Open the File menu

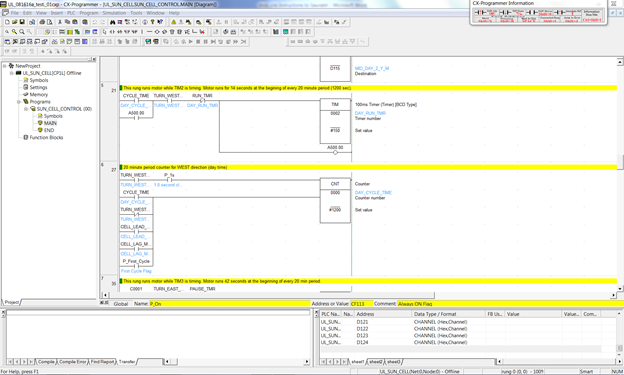tap(15, 13)
